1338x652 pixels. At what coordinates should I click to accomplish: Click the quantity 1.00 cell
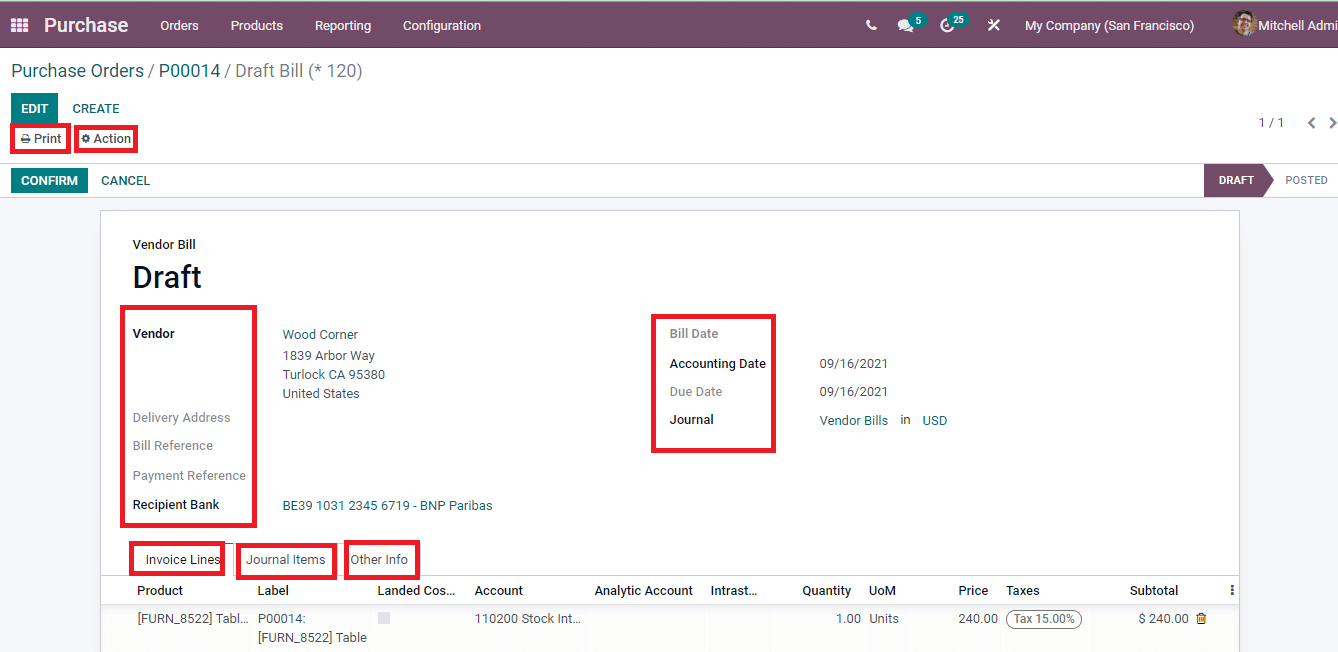coord(848,619)
